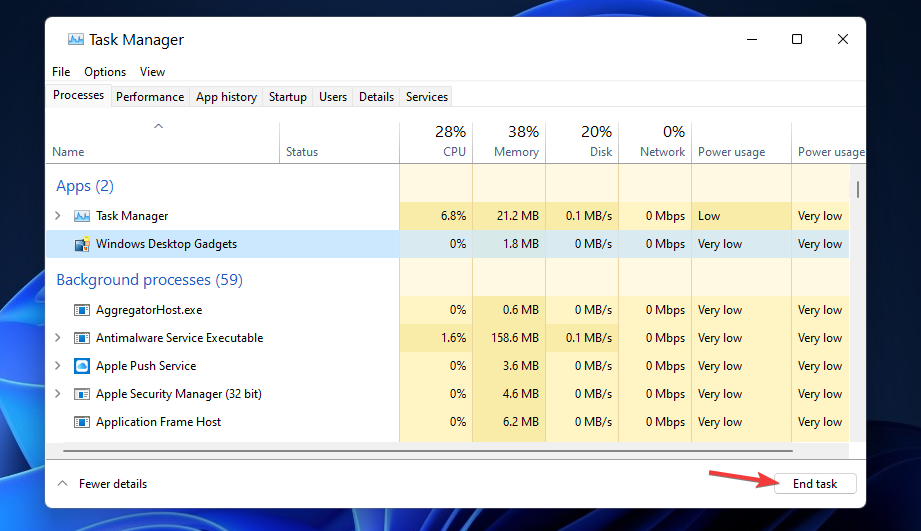Switch to the Users tab

[333, 97]
